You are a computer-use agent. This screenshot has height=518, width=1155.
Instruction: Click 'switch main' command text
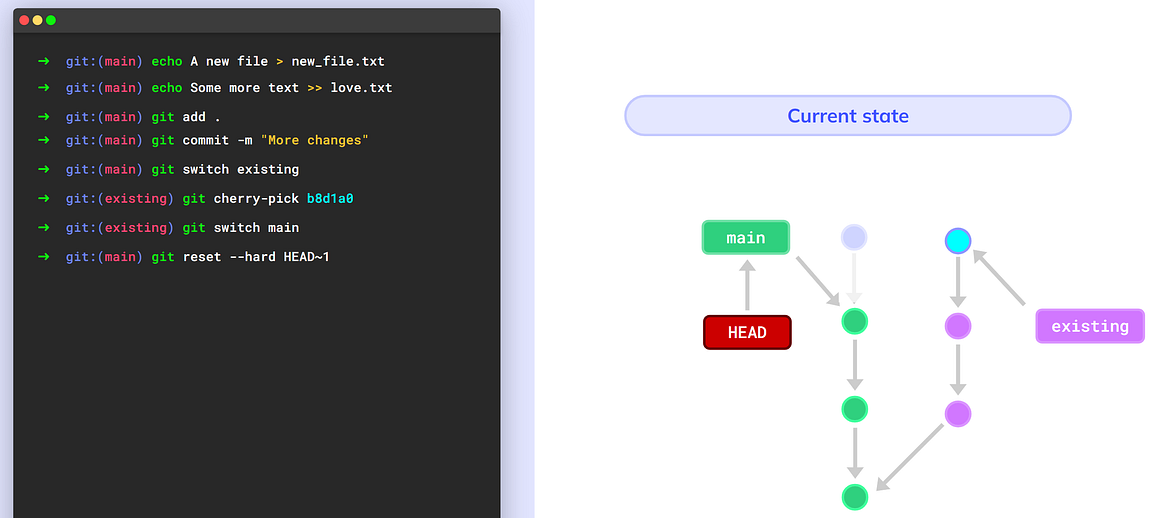click(x=256, y=228)
